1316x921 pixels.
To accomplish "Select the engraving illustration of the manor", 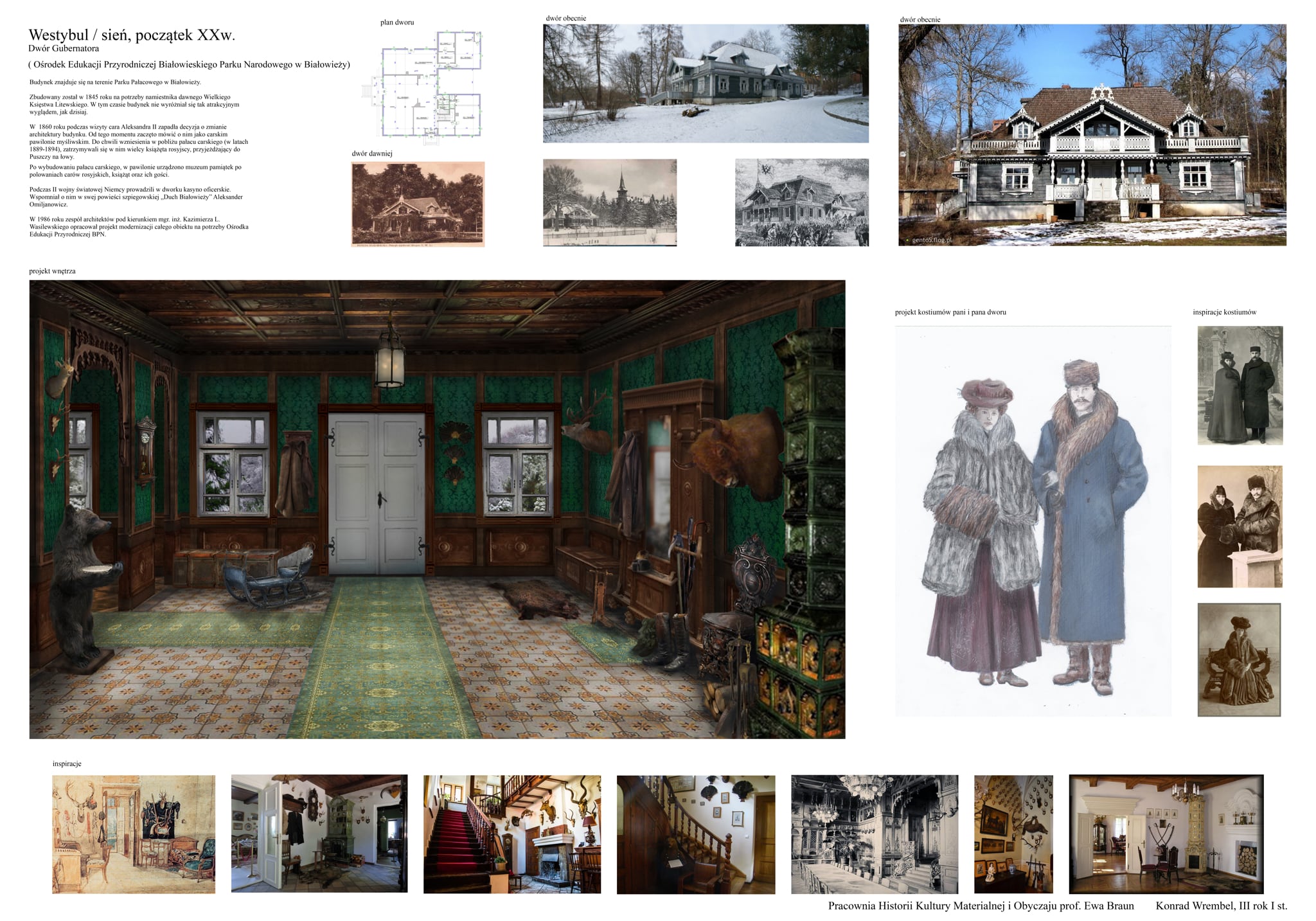I will click(801, 202).
